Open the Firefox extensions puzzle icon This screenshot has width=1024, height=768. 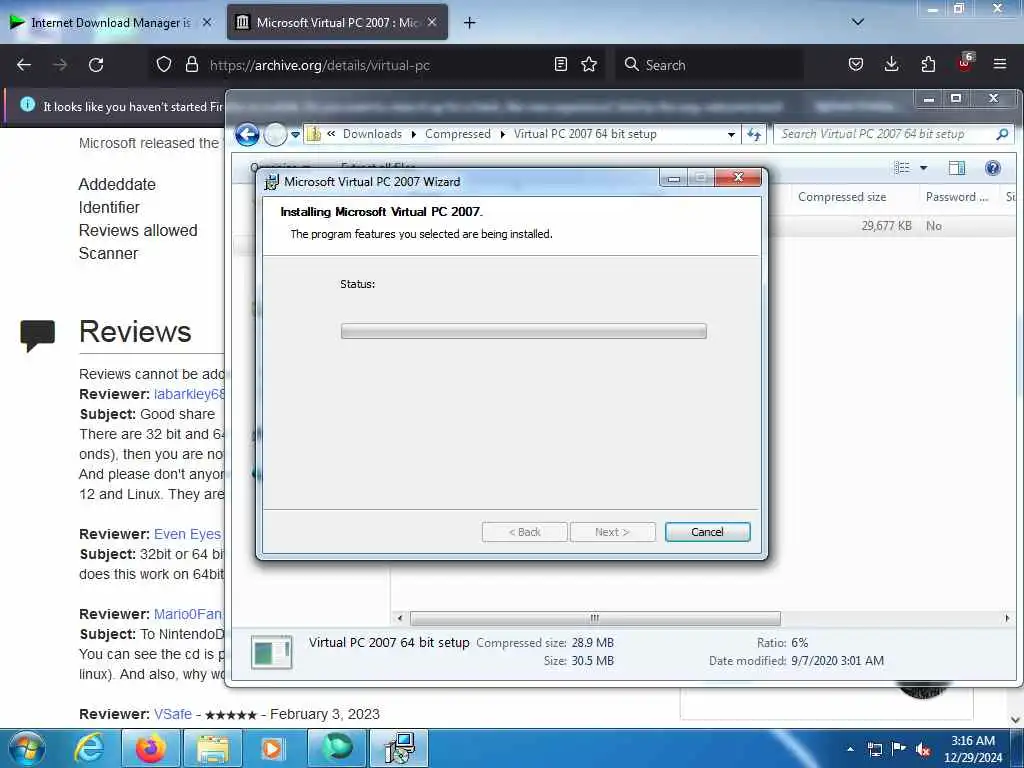pos(928,65)
